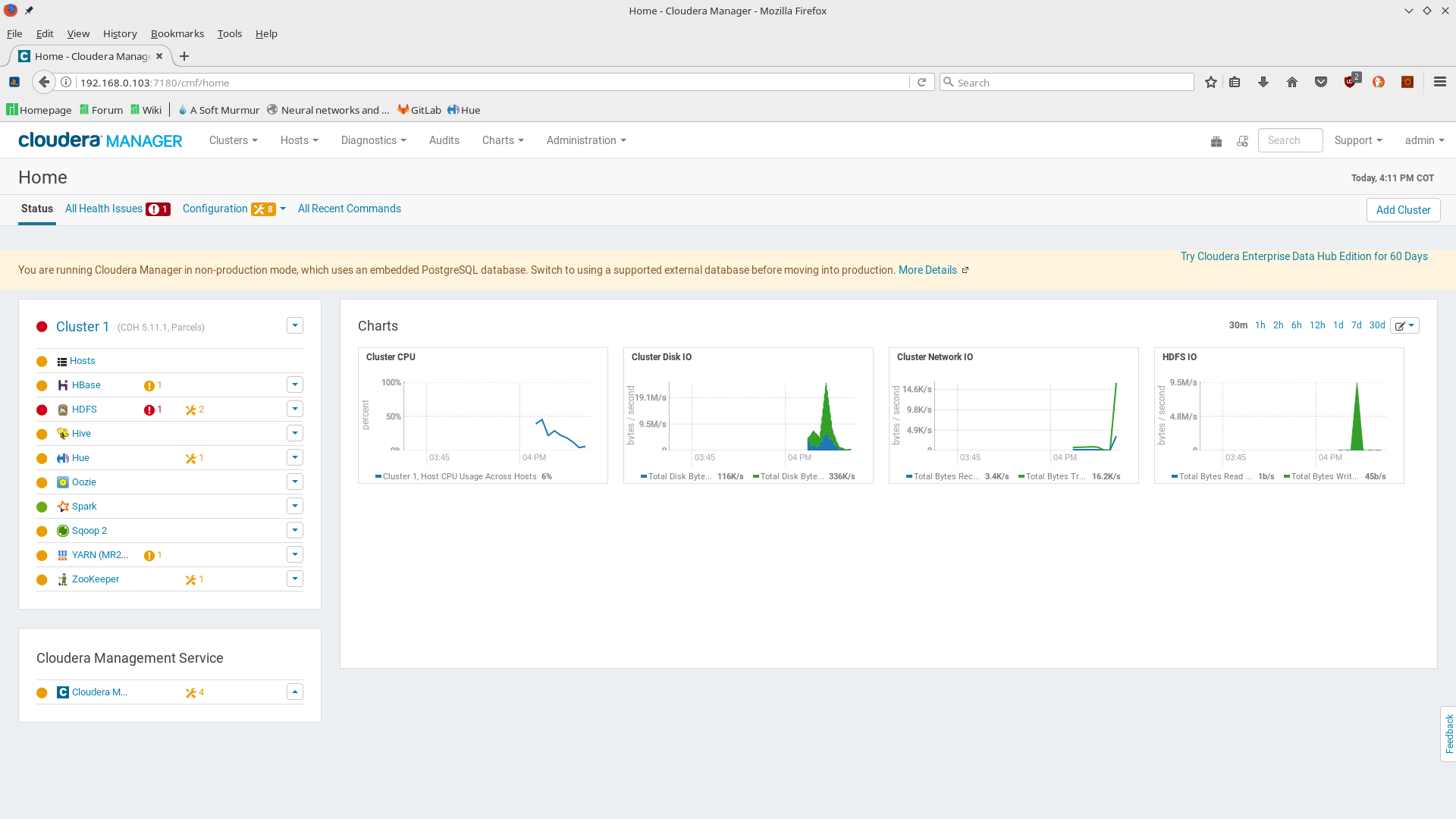Open HBase health warning indicator
The image size is (1456, 819).
point(153,385)
